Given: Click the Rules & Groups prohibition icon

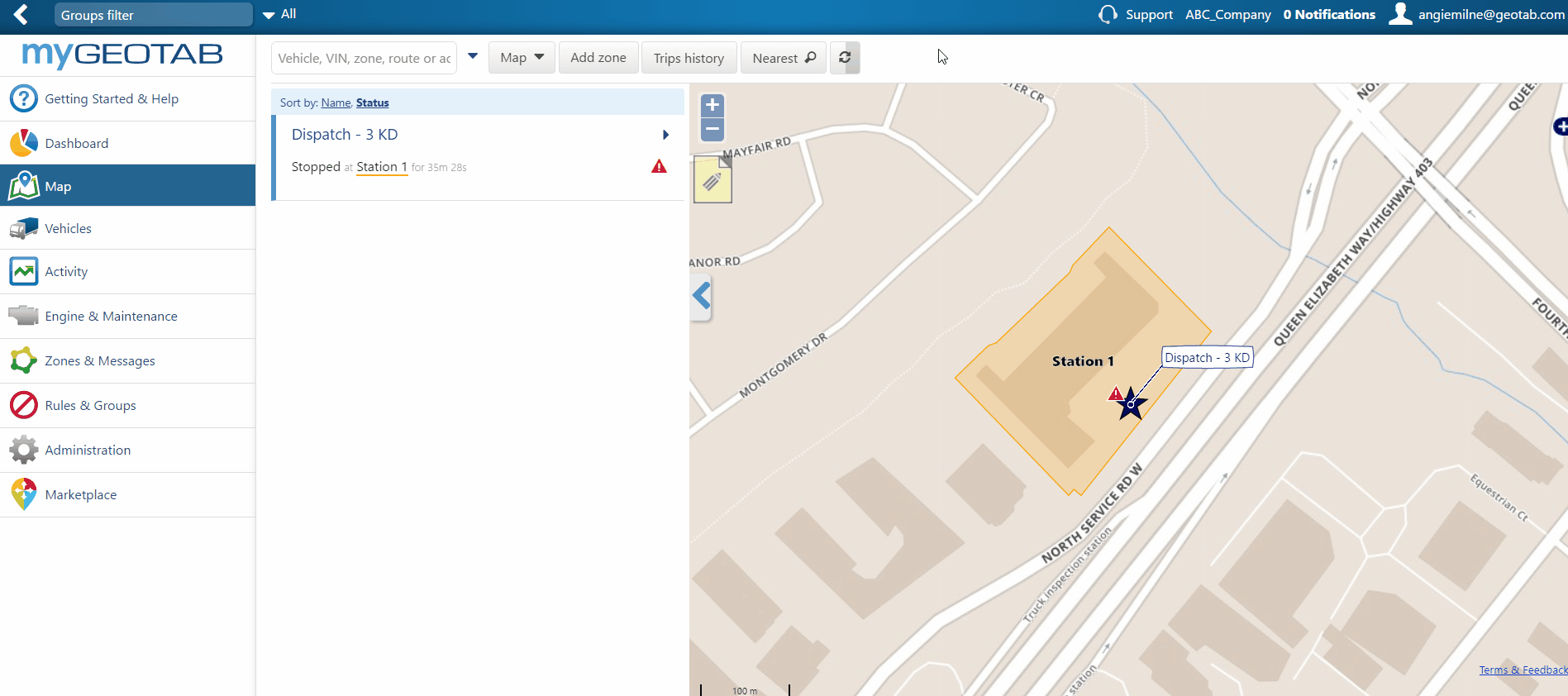Looking at the screenshot, I should tap(24, 405).
